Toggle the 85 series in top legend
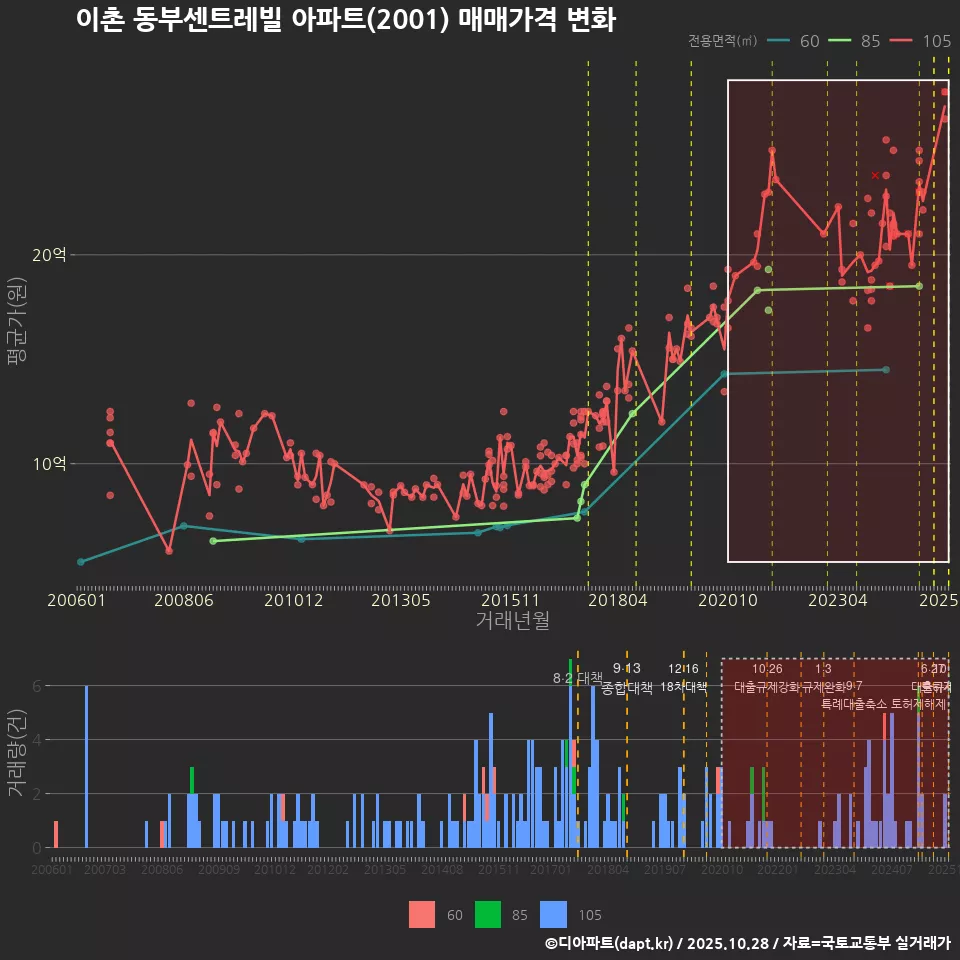The width and height of the screenshot is (960, 960). point(870,41)
